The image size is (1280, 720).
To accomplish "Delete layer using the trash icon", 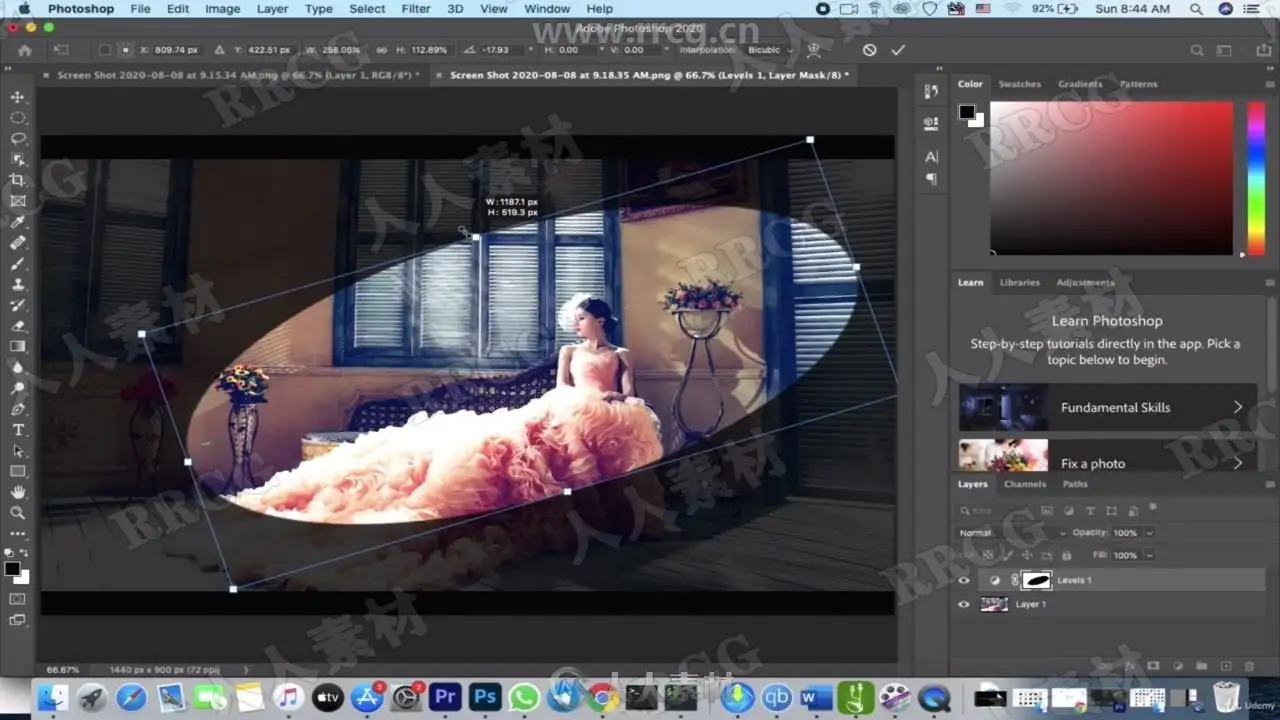I will point(1249,666).
